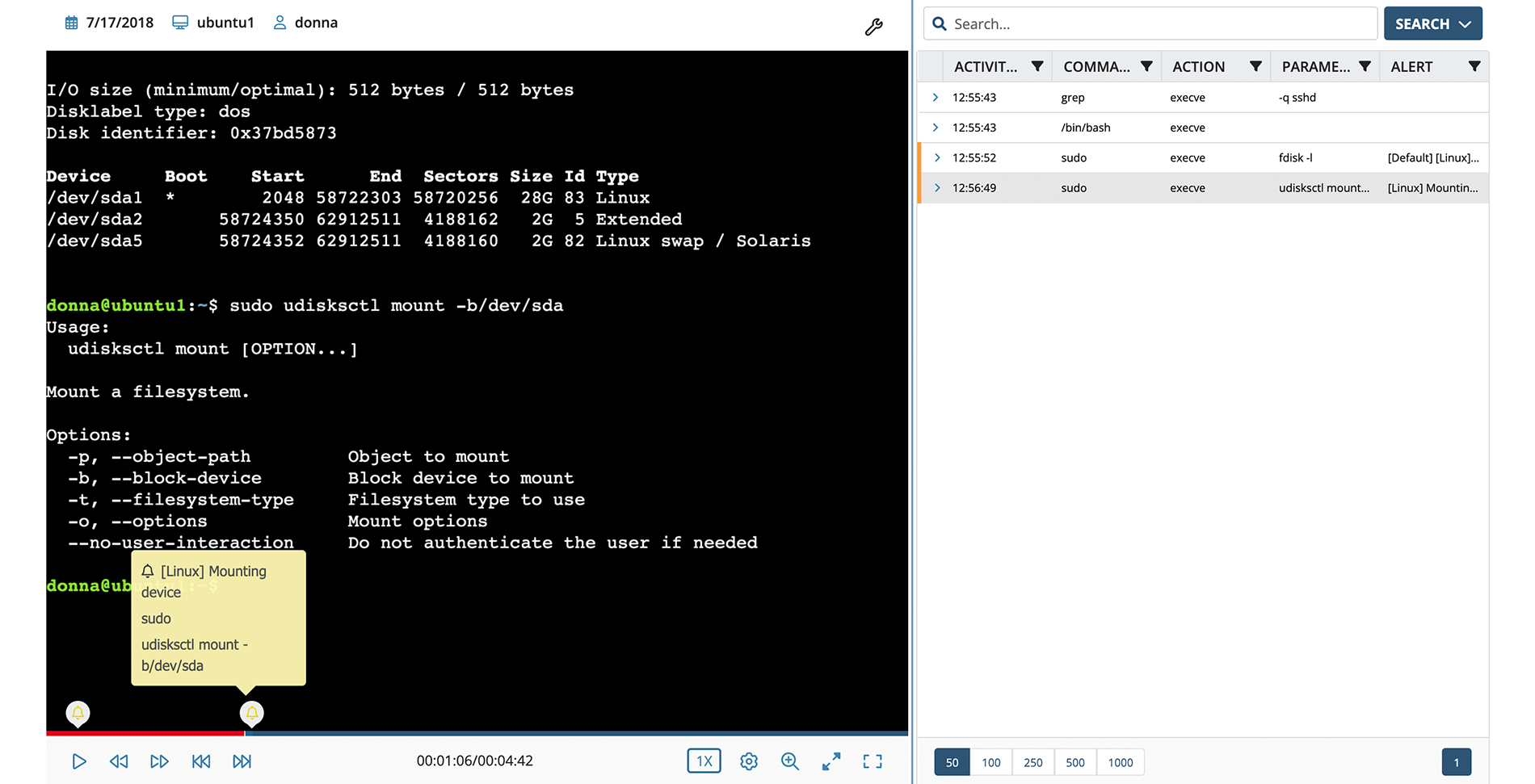Expand the player with the diagonal arrows icon
The width and height of the screenshot is (1535, 784).
831,761
